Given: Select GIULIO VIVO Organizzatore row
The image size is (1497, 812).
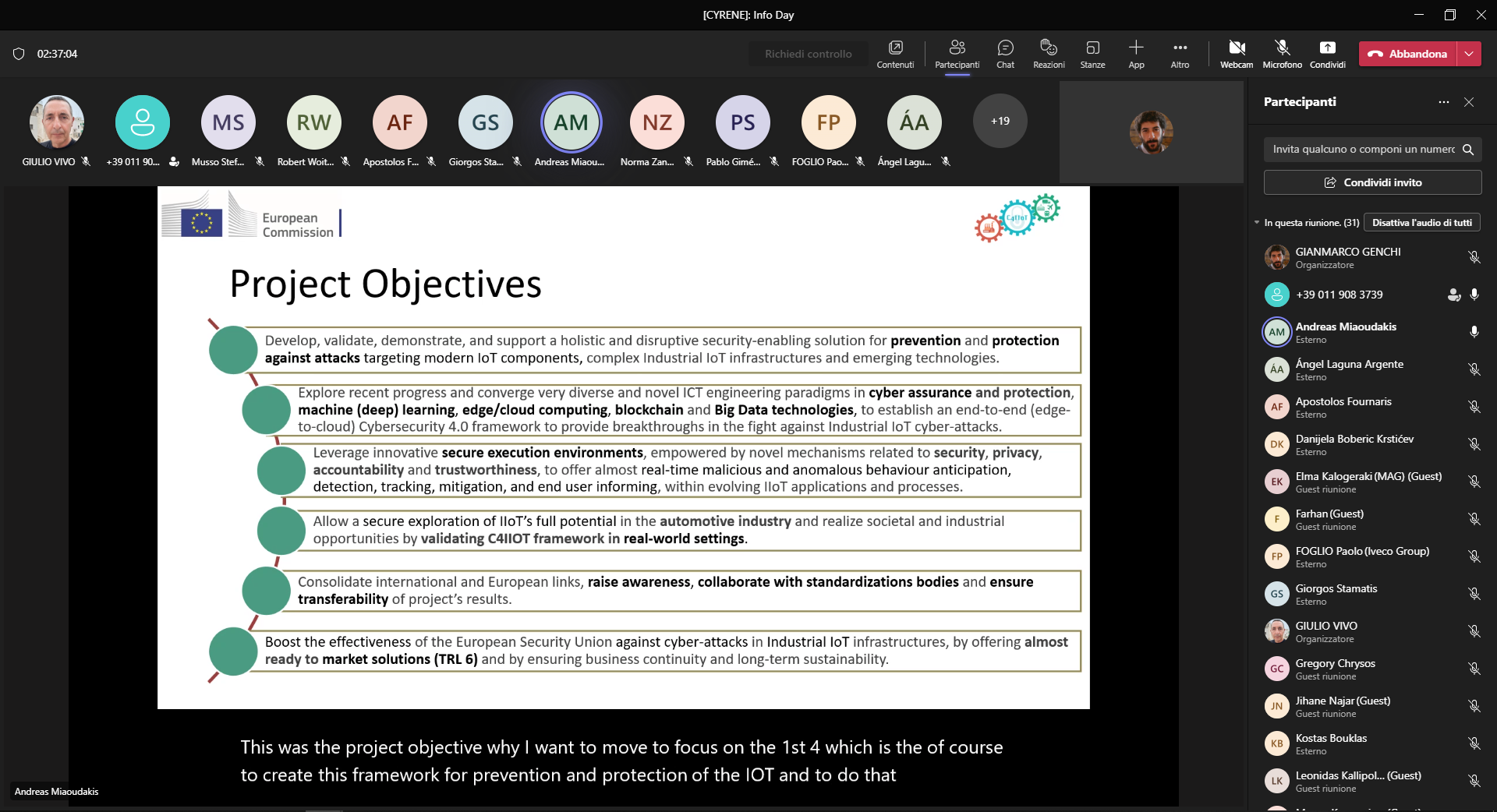Looking at the screenshot, I should point(1372,631).
